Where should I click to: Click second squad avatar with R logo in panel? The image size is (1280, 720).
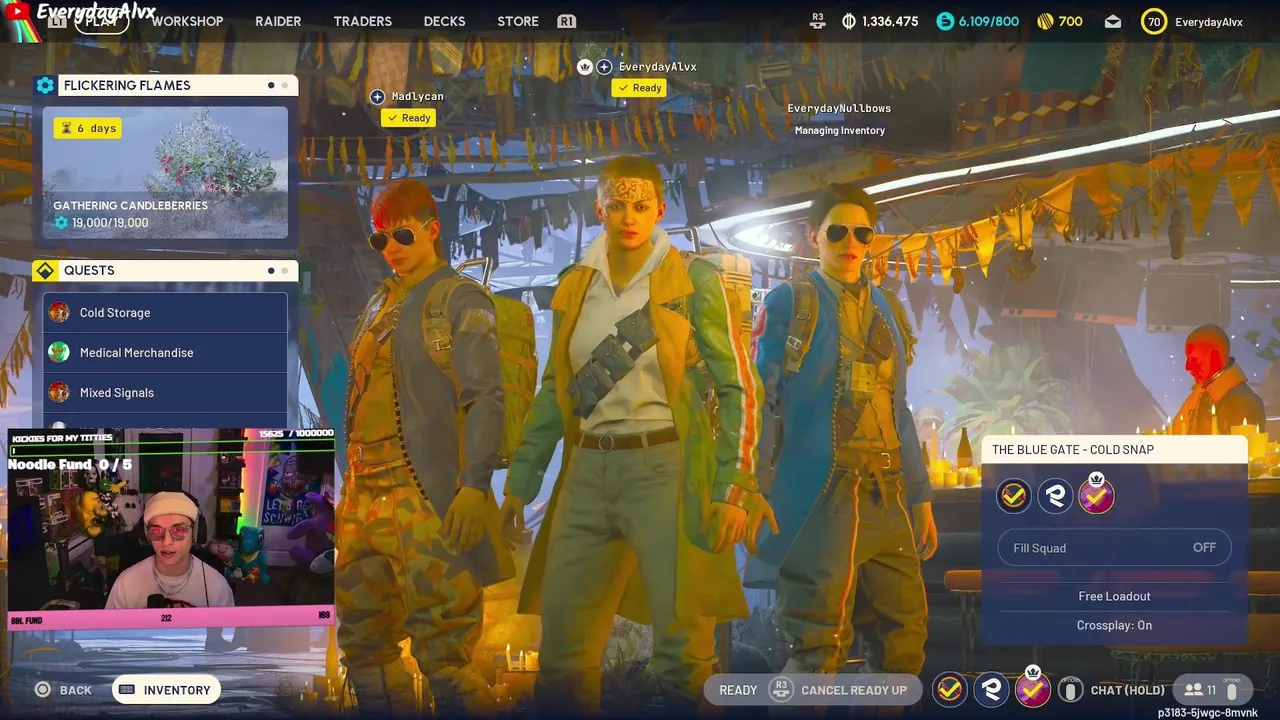point(1055,495)
